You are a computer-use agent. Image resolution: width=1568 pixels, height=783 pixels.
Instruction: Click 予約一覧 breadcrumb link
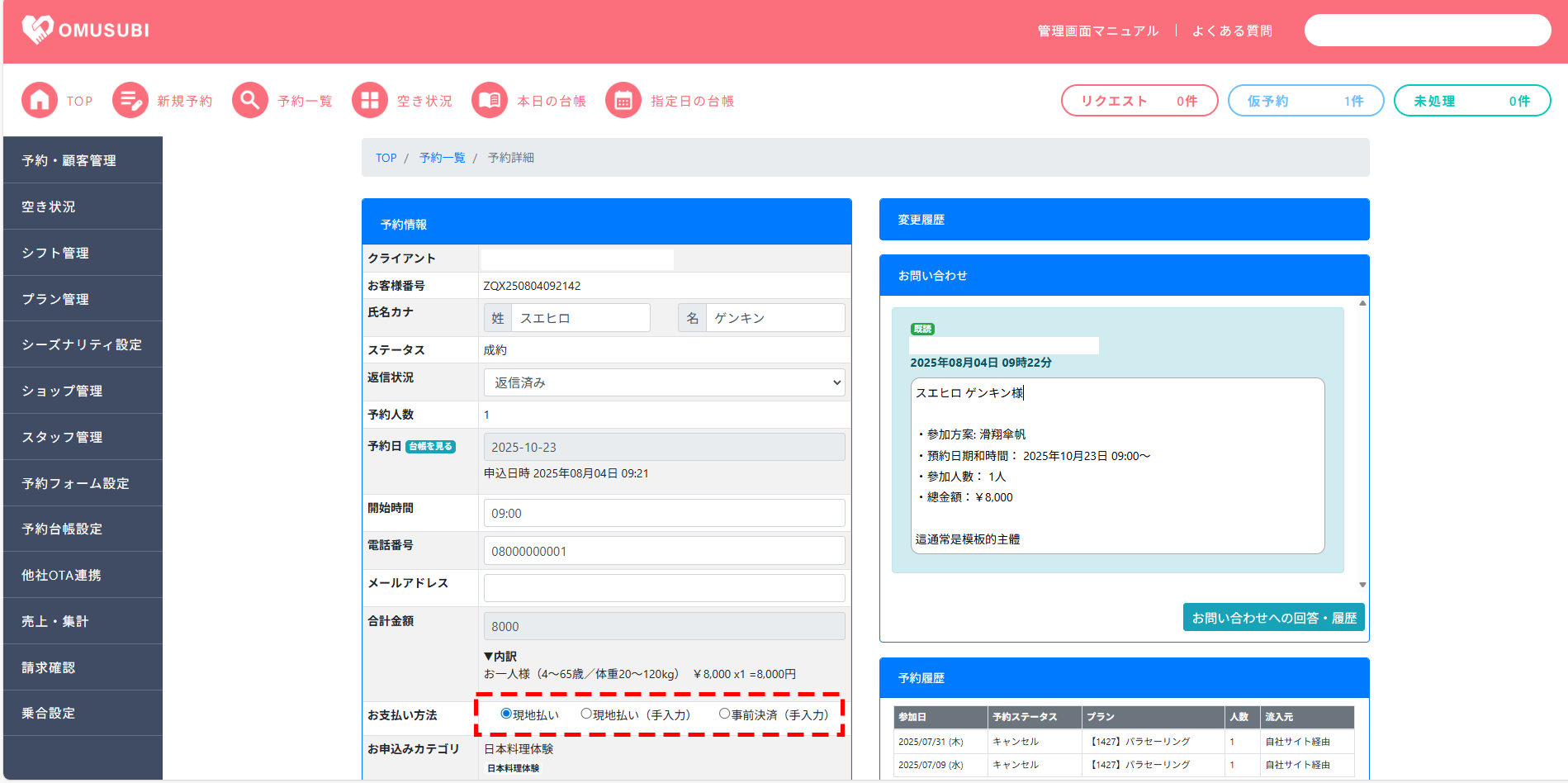(x=442, y=158)
